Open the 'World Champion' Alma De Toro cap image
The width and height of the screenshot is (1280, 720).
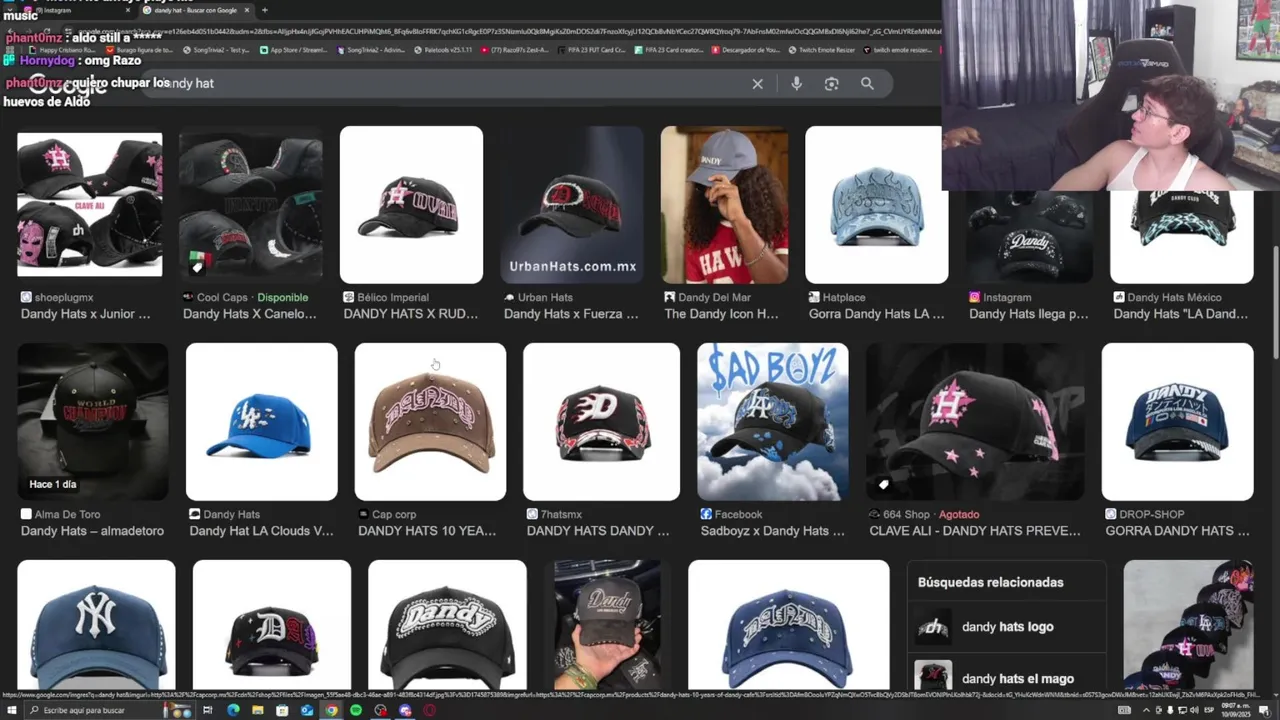[93, 421]
